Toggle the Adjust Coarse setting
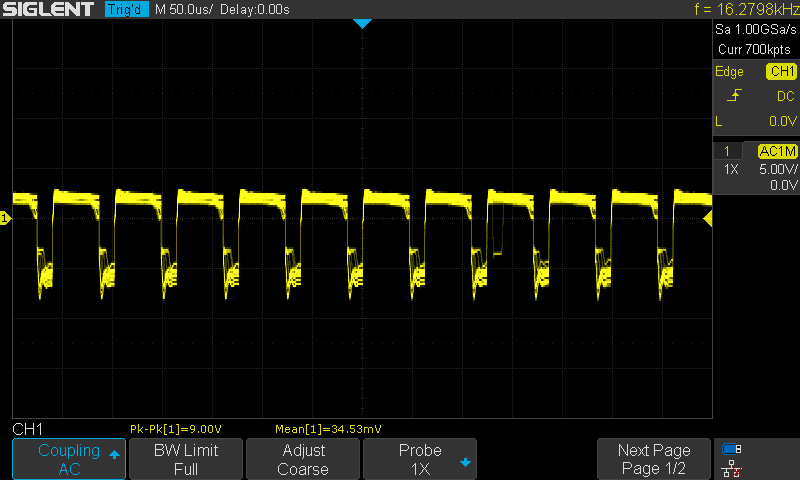Viewport: 800px width, 480px height. pyautogui.click(x=302, y=459)
